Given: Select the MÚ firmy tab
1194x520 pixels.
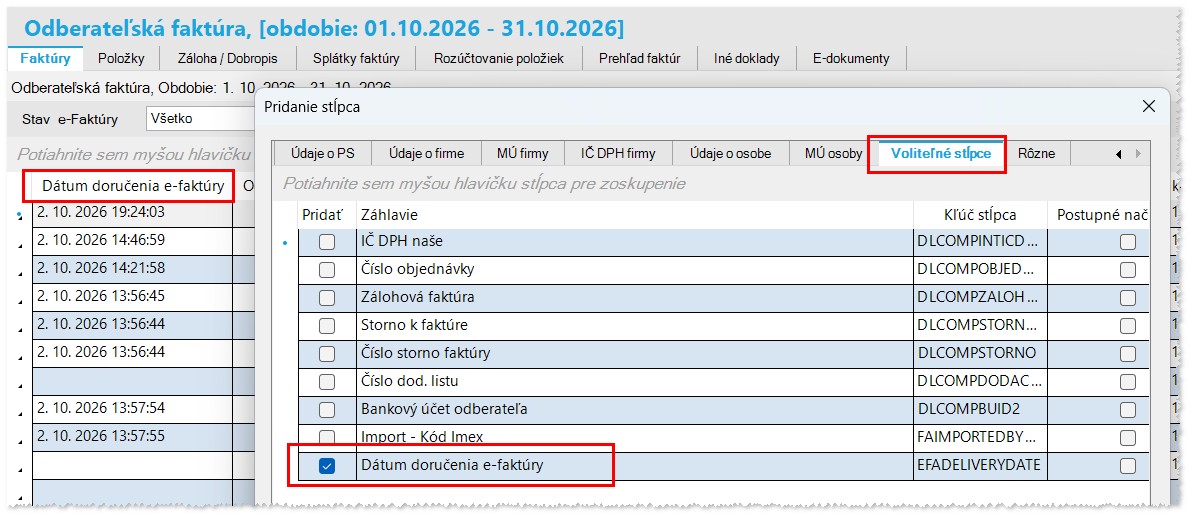Looking at the screenshot, I should [x=522, y=154].
